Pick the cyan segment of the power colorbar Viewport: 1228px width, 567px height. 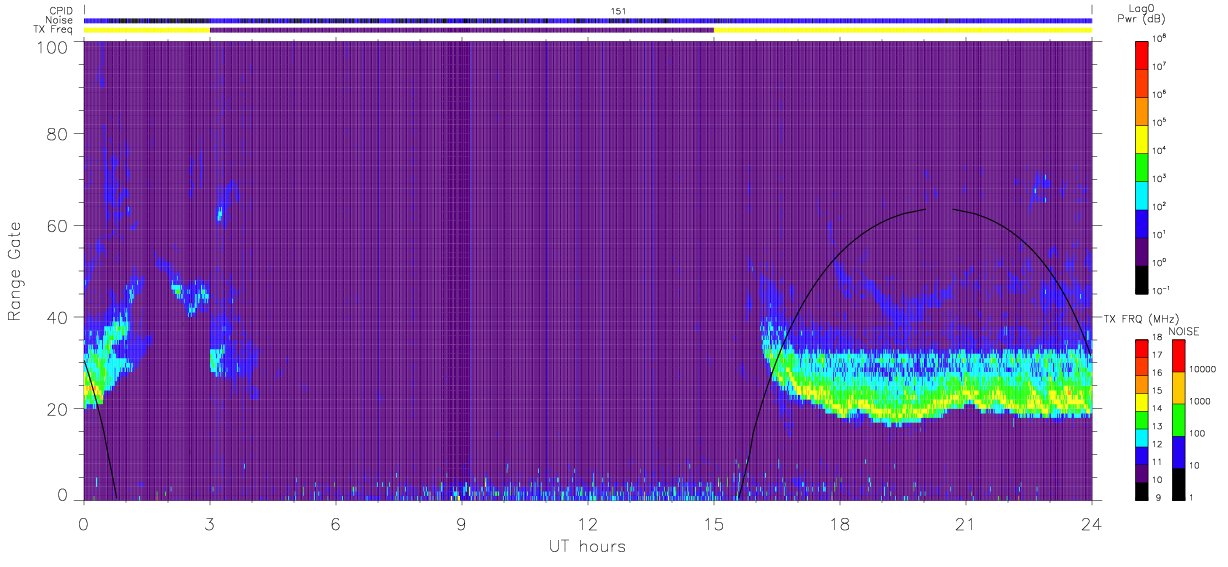[1144, 193]
